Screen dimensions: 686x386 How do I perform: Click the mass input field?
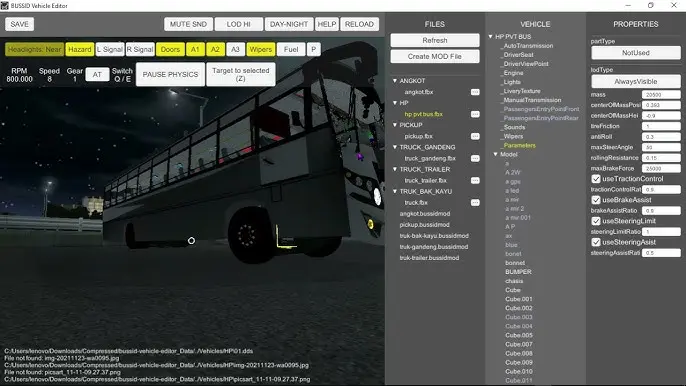[x=661, y=95]
